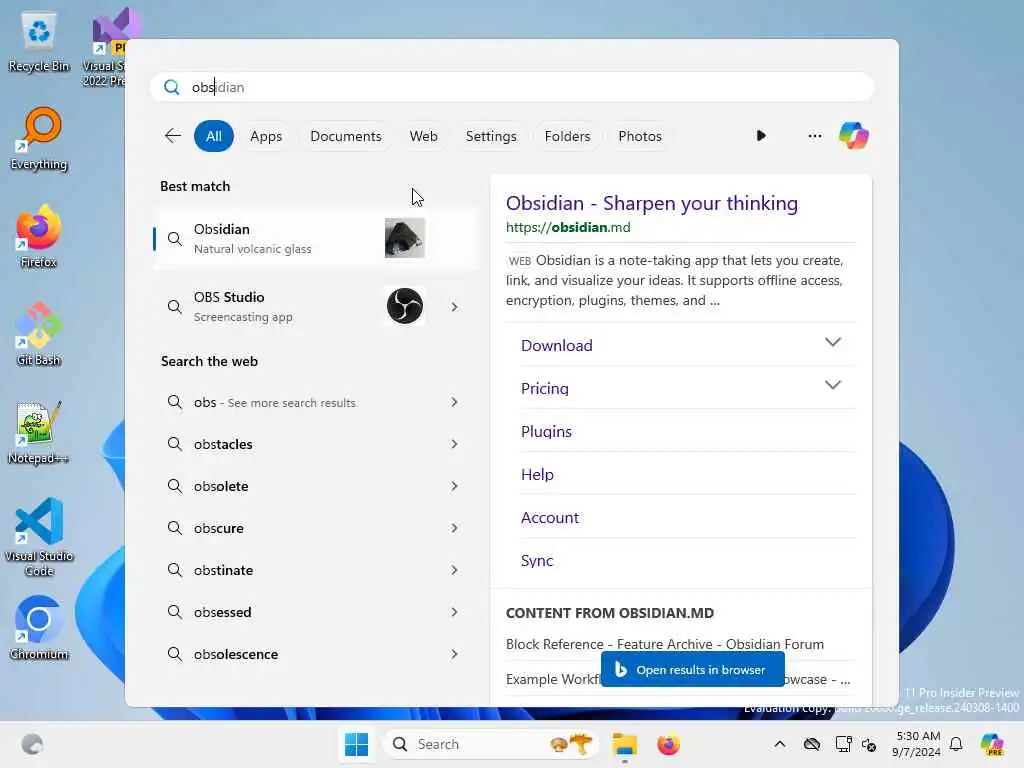Switch to the Photos filter tab
This screenshot has height=768, width=1024.
[640, 136]
